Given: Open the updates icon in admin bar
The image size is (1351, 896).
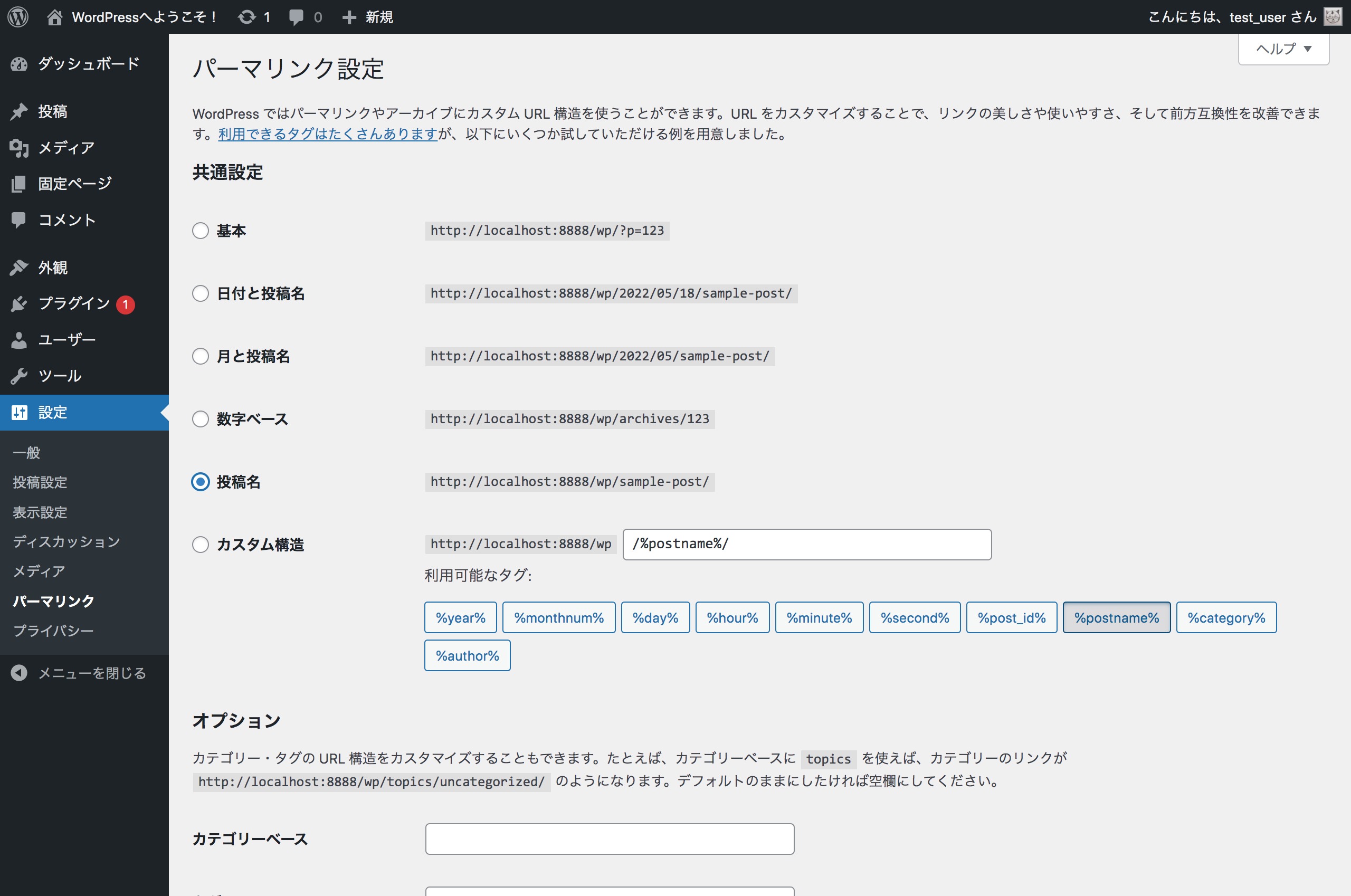Looking at the screenshot, I should (x=247, y=16).
